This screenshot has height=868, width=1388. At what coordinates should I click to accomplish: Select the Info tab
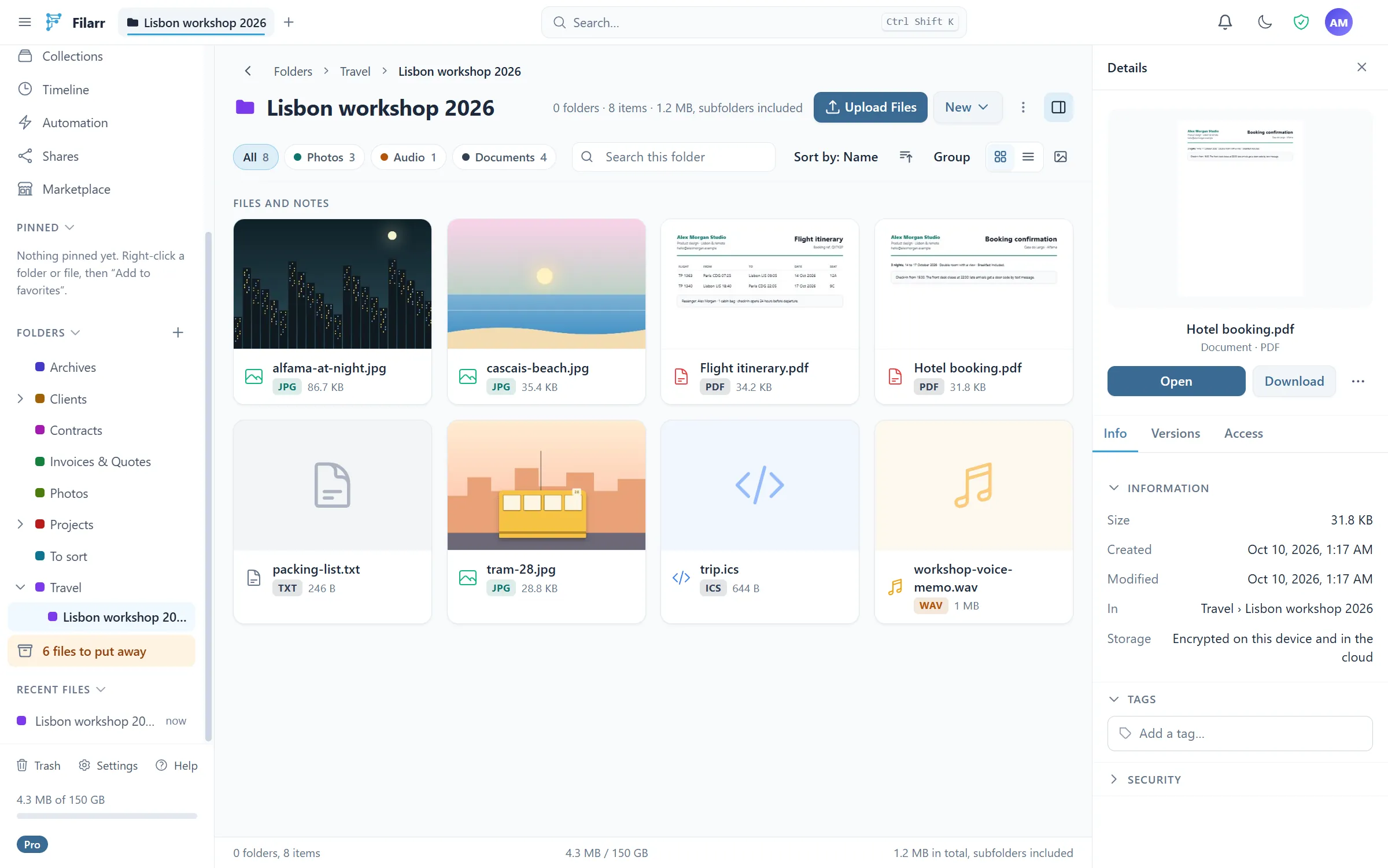point(1115,433)
